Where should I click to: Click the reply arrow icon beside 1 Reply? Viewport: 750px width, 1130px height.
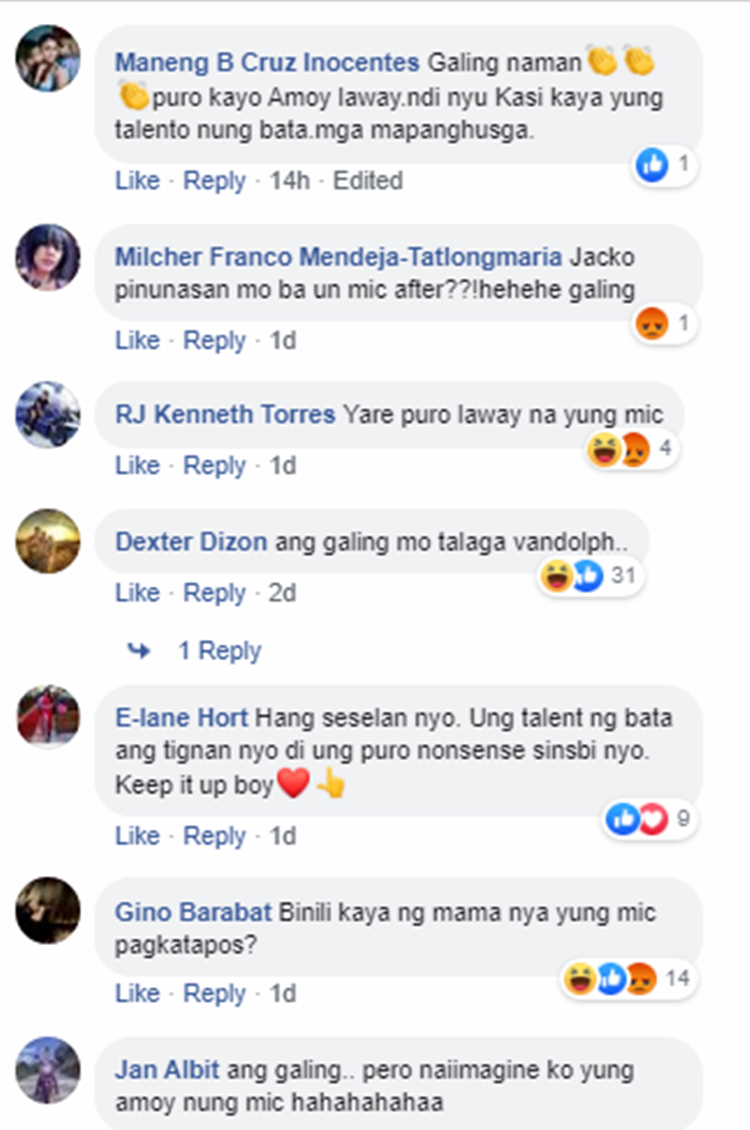(x=138, y=651)
